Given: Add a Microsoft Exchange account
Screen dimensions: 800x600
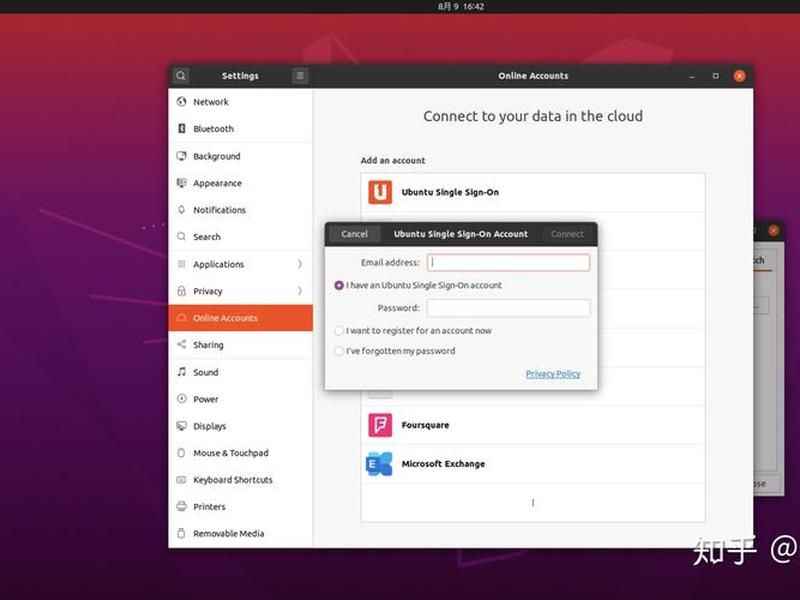Looking at the screenshot, I should pos(533,464).
